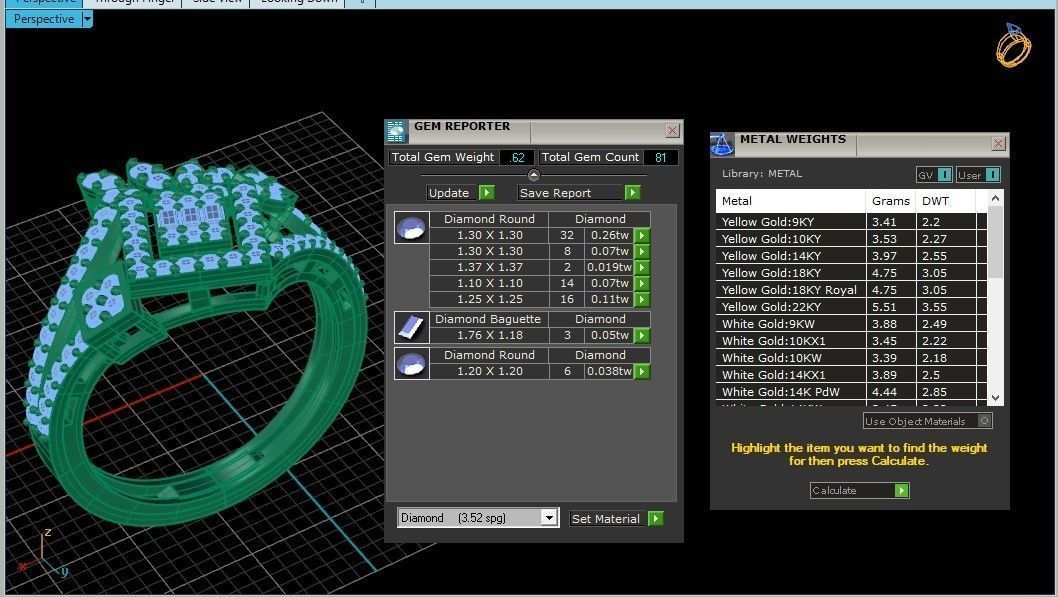Click the Metal column header

(x=791, y=201)
